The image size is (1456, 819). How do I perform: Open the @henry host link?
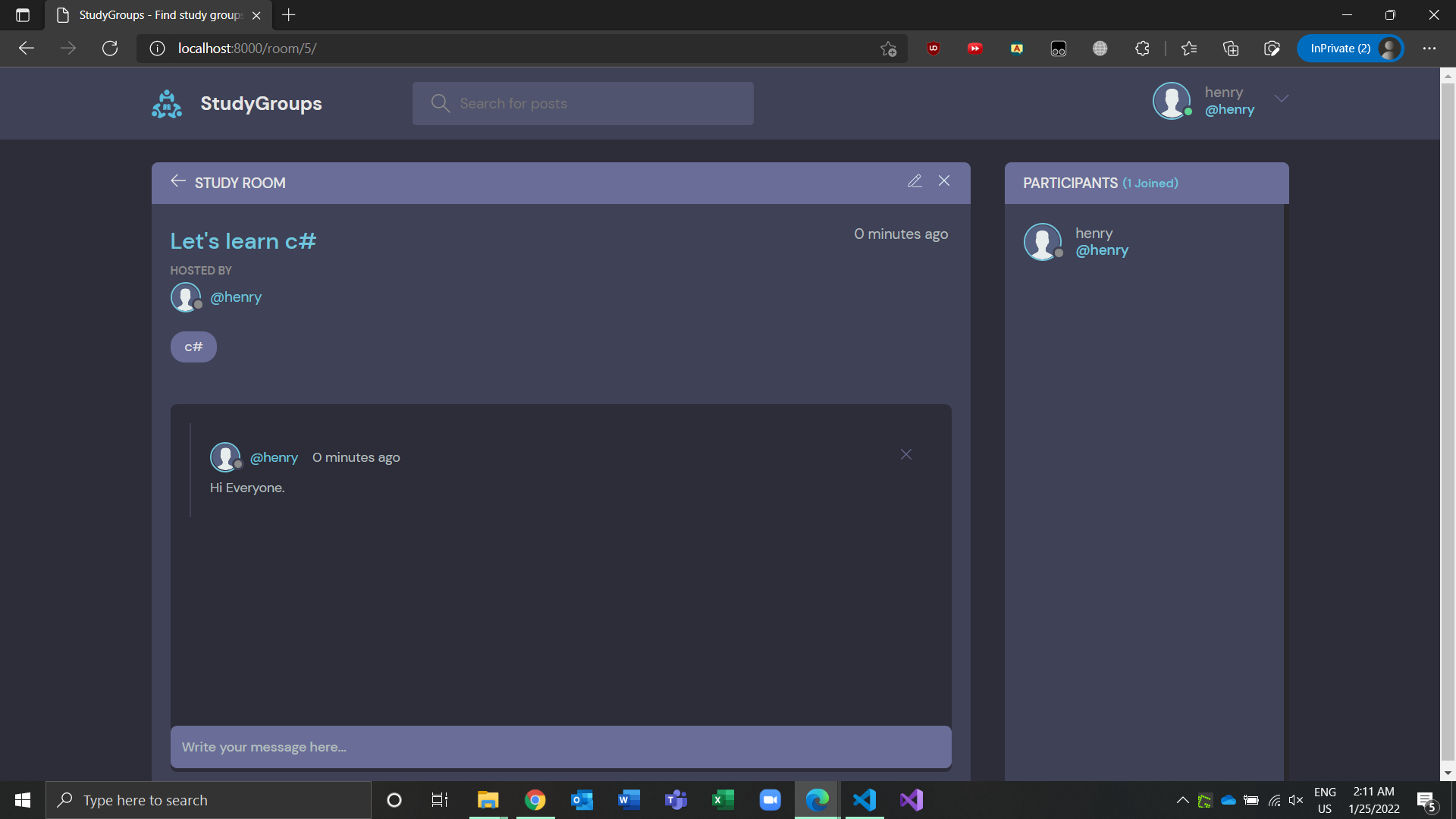[x=236, y=297]
